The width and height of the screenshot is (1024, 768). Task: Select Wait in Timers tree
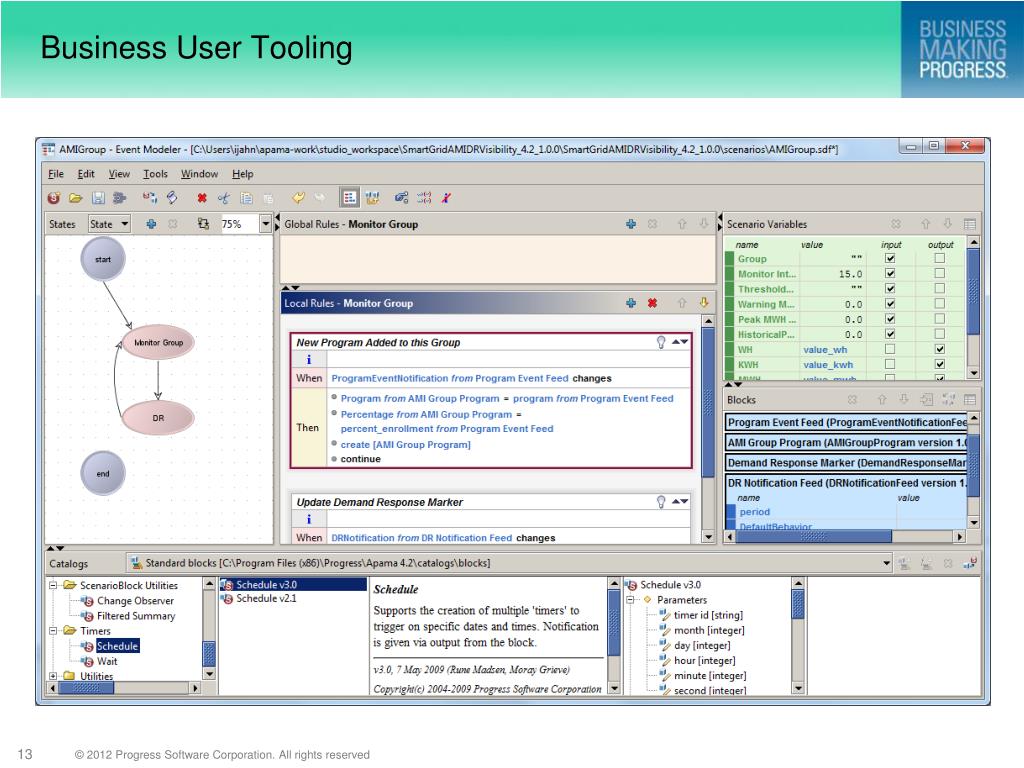point(107,661)
